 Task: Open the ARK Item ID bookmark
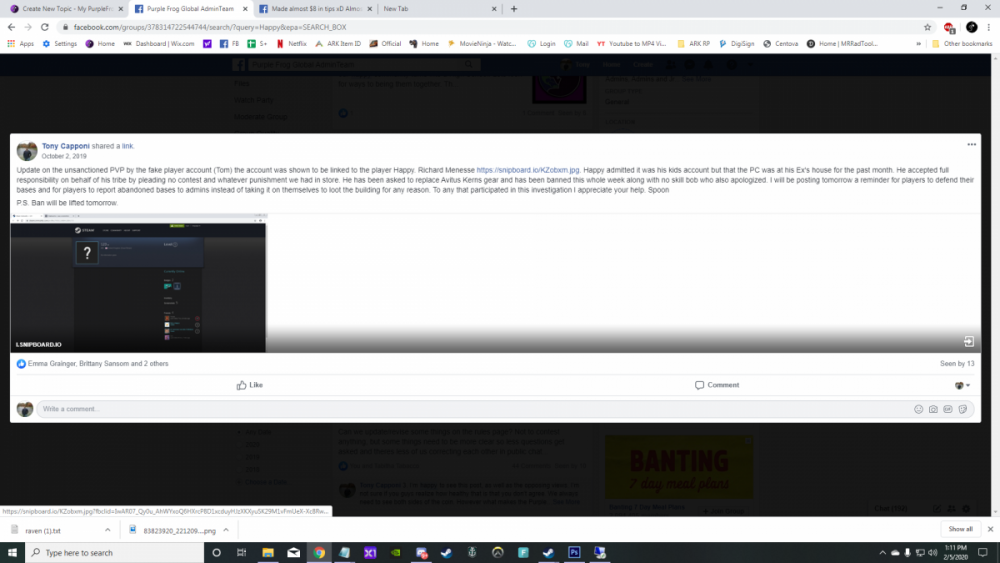pos(337,44)
